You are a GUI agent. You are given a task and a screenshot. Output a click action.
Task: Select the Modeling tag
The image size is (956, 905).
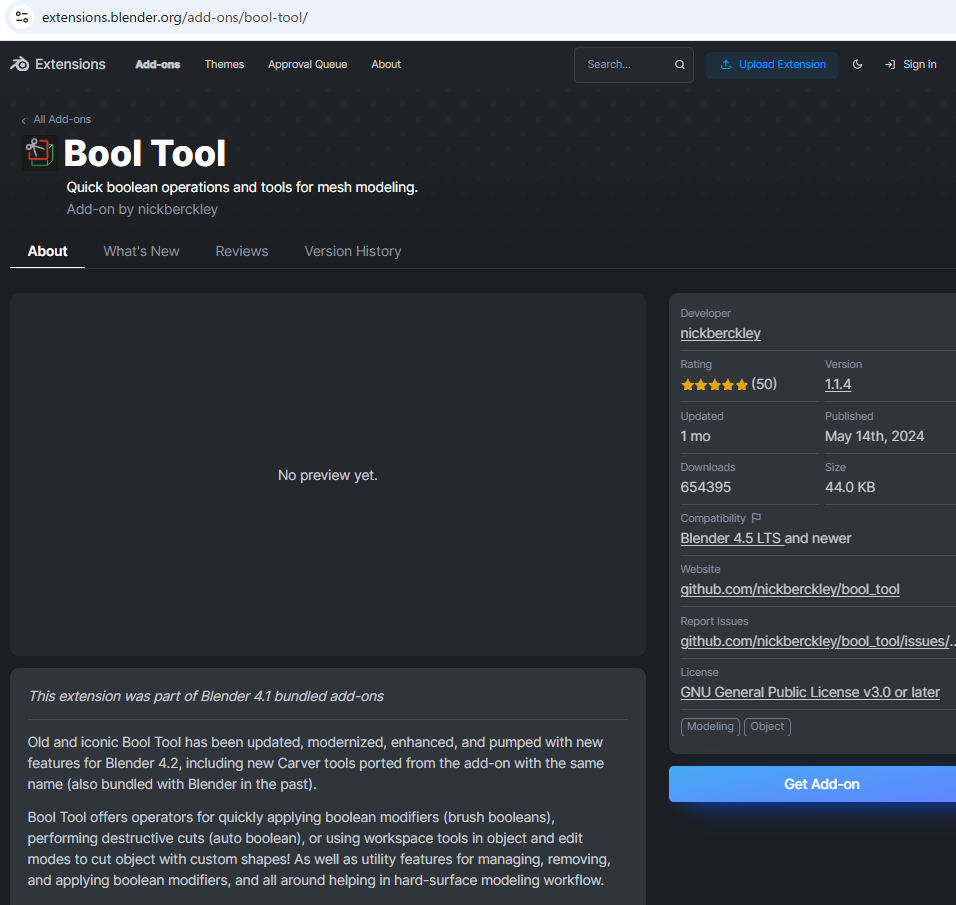[x=710, y=726]
